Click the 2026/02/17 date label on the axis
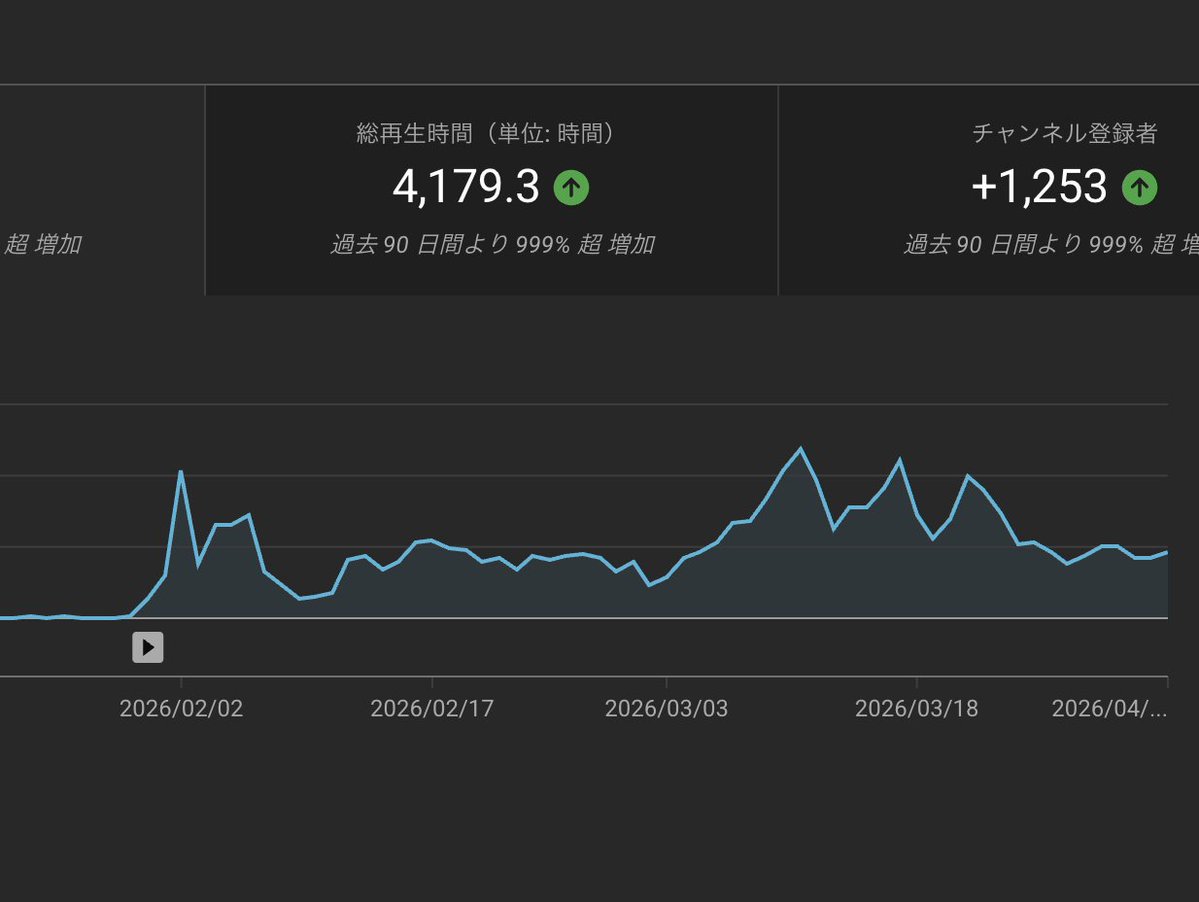 pyautogui.click(x=432, y=709)
